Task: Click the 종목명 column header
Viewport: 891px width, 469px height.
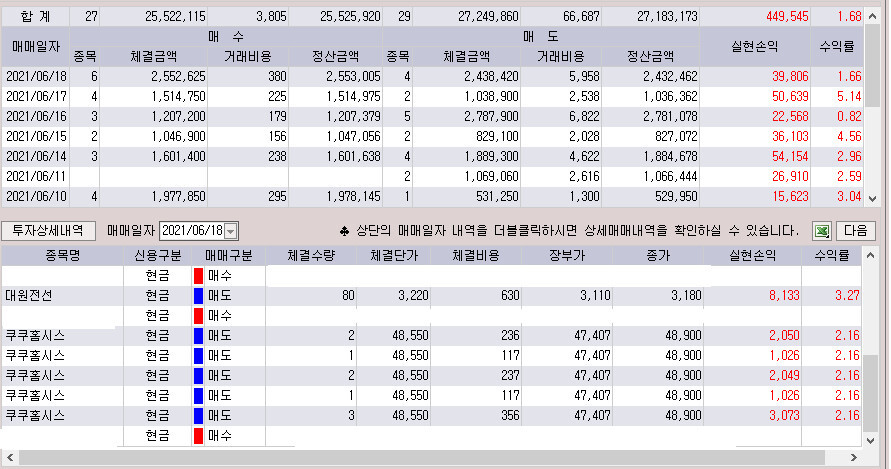Action: click(63, 255)
